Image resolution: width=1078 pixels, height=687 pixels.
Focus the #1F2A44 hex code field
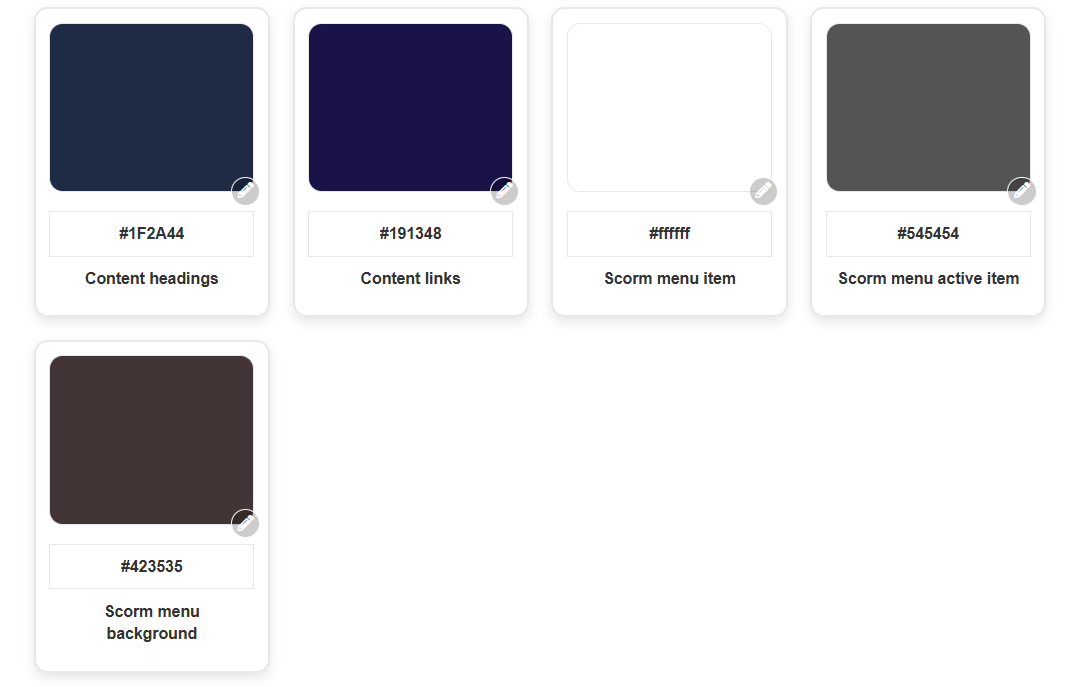[x=151, y=234]
